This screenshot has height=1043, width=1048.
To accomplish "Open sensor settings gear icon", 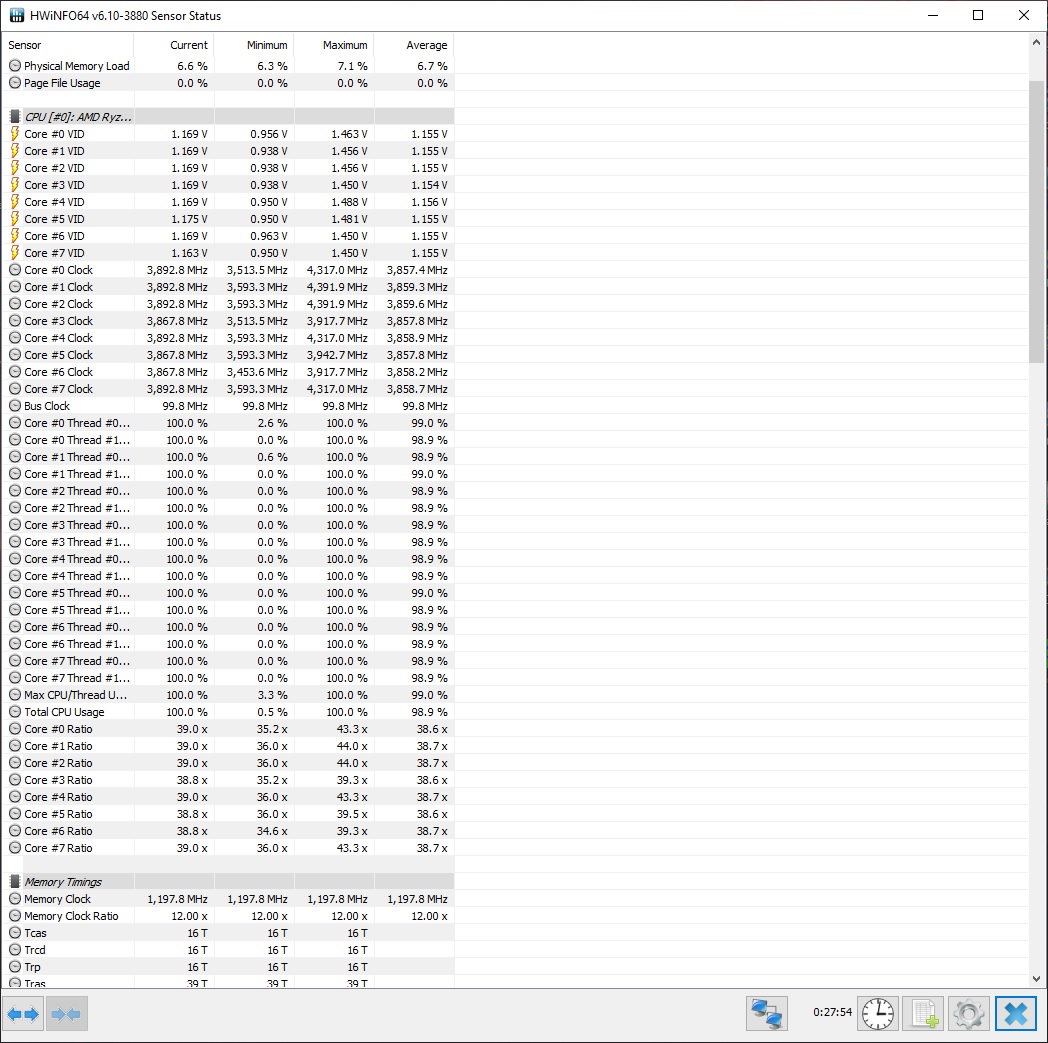I will click(x=969, y=1014).
